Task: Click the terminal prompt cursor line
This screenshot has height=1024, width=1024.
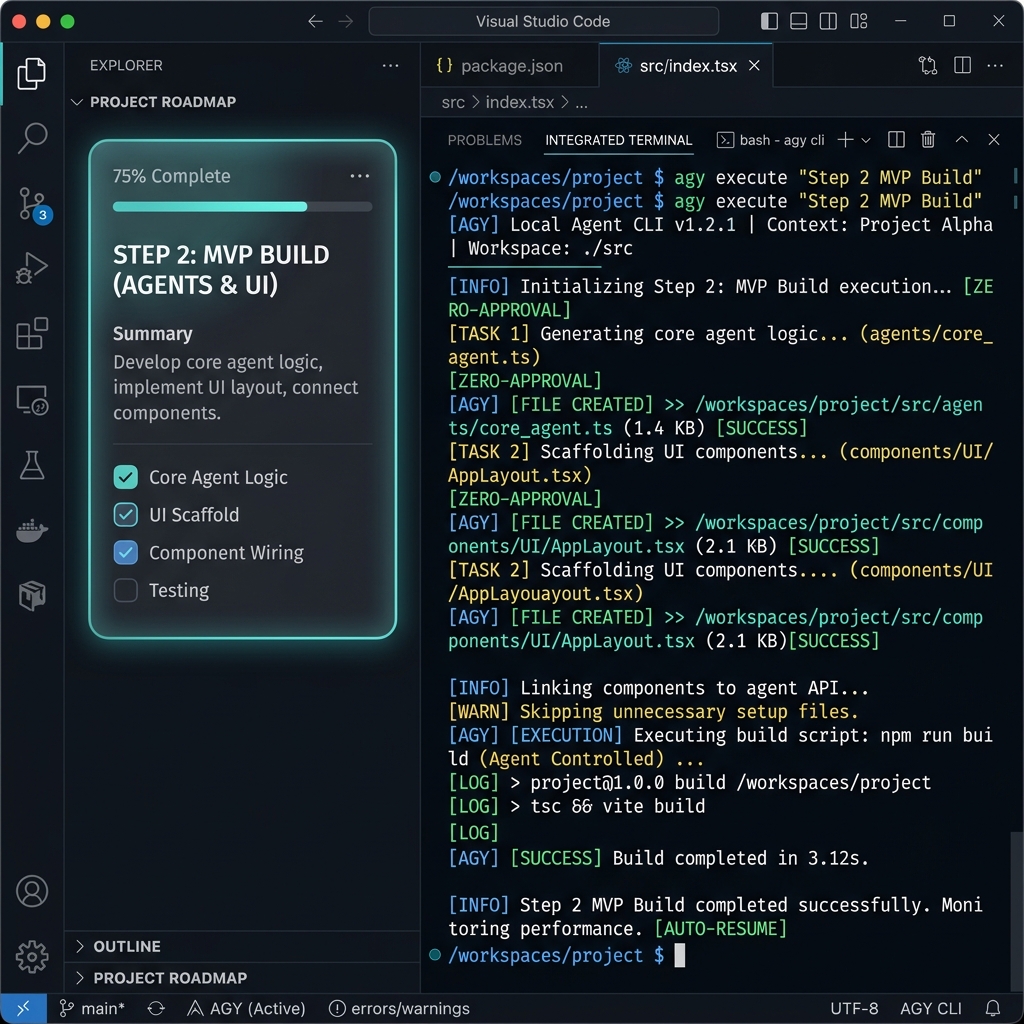Action: [x=566, y=955]
